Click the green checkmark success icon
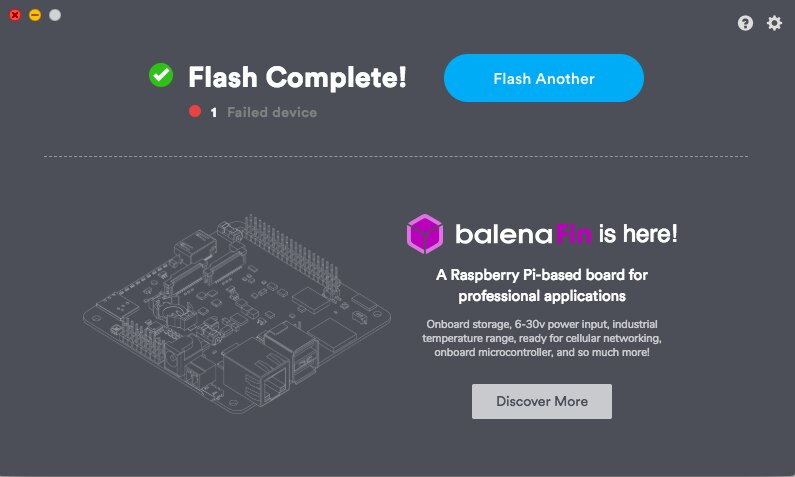The width and height of the screenshot is (795, 477). [x=161, y=75]
